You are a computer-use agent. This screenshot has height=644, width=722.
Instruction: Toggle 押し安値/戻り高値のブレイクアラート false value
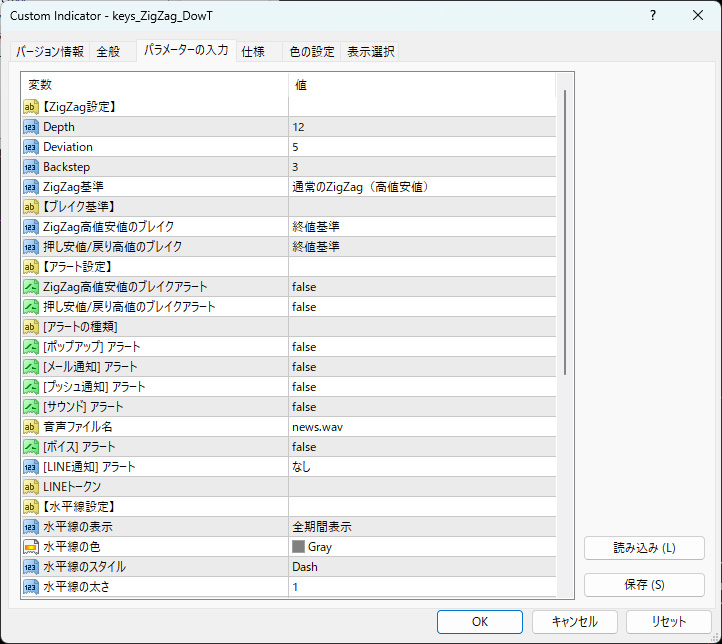(x=422, y=307)
